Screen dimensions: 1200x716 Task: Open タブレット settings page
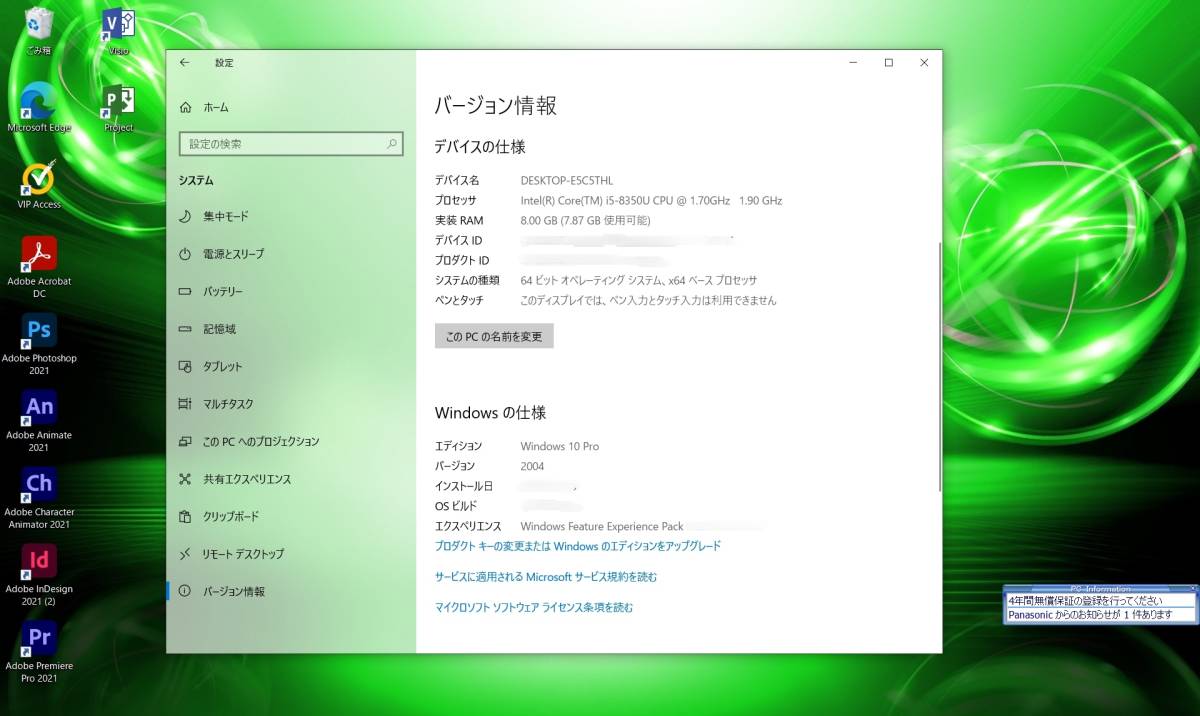(291, 366)
